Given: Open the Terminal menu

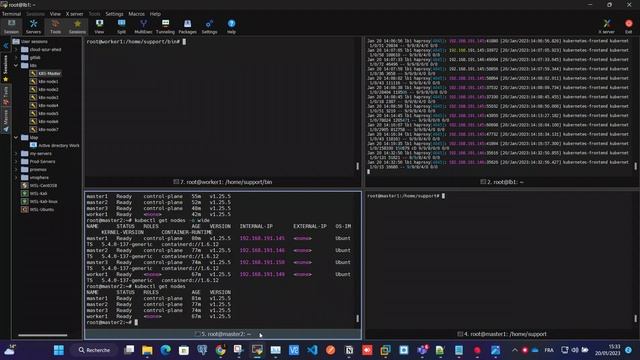Looking at the screenshot, I should point(11,14).
